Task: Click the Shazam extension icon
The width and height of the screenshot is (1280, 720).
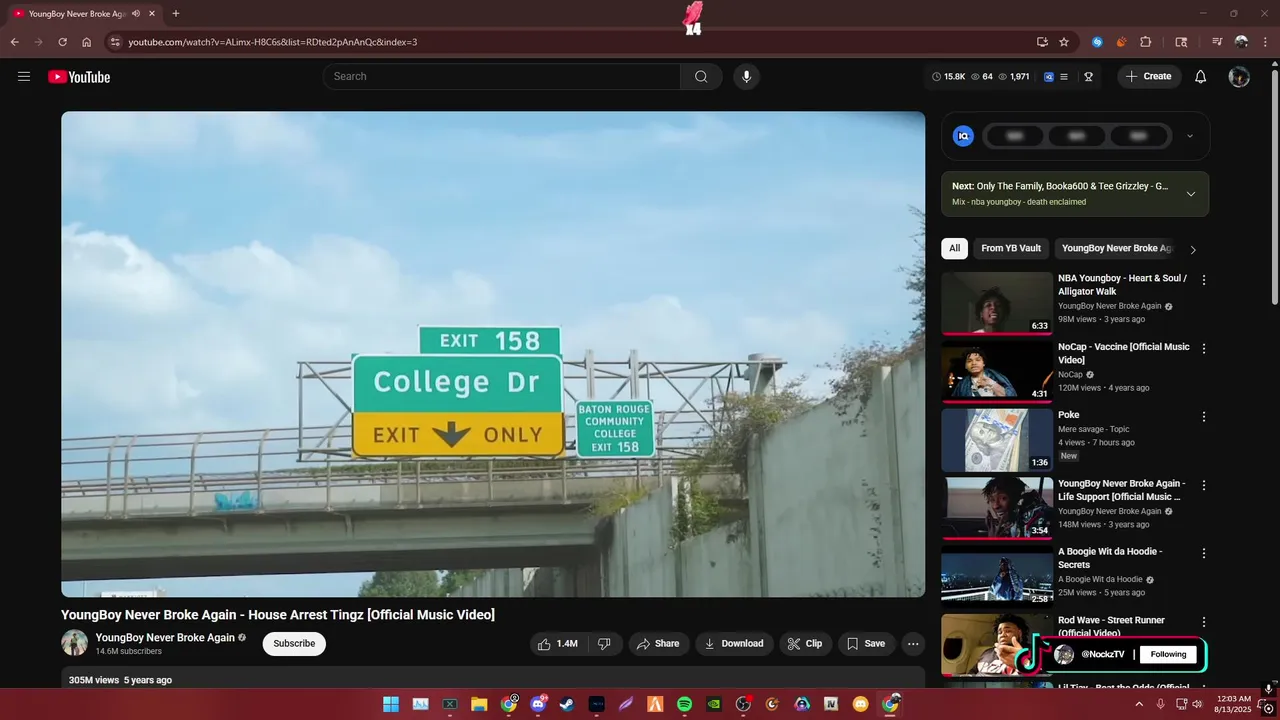Action: click(1097, 42)
